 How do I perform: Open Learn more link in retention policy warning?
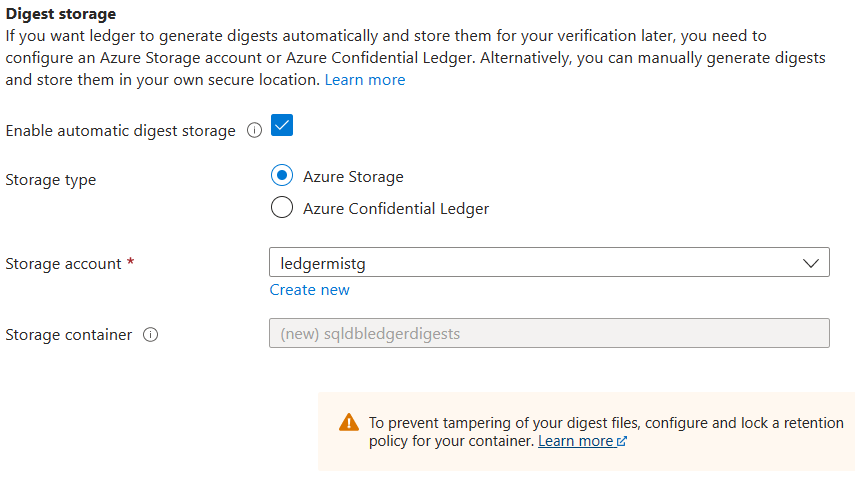pyautogui.click(x=575, y=441)
